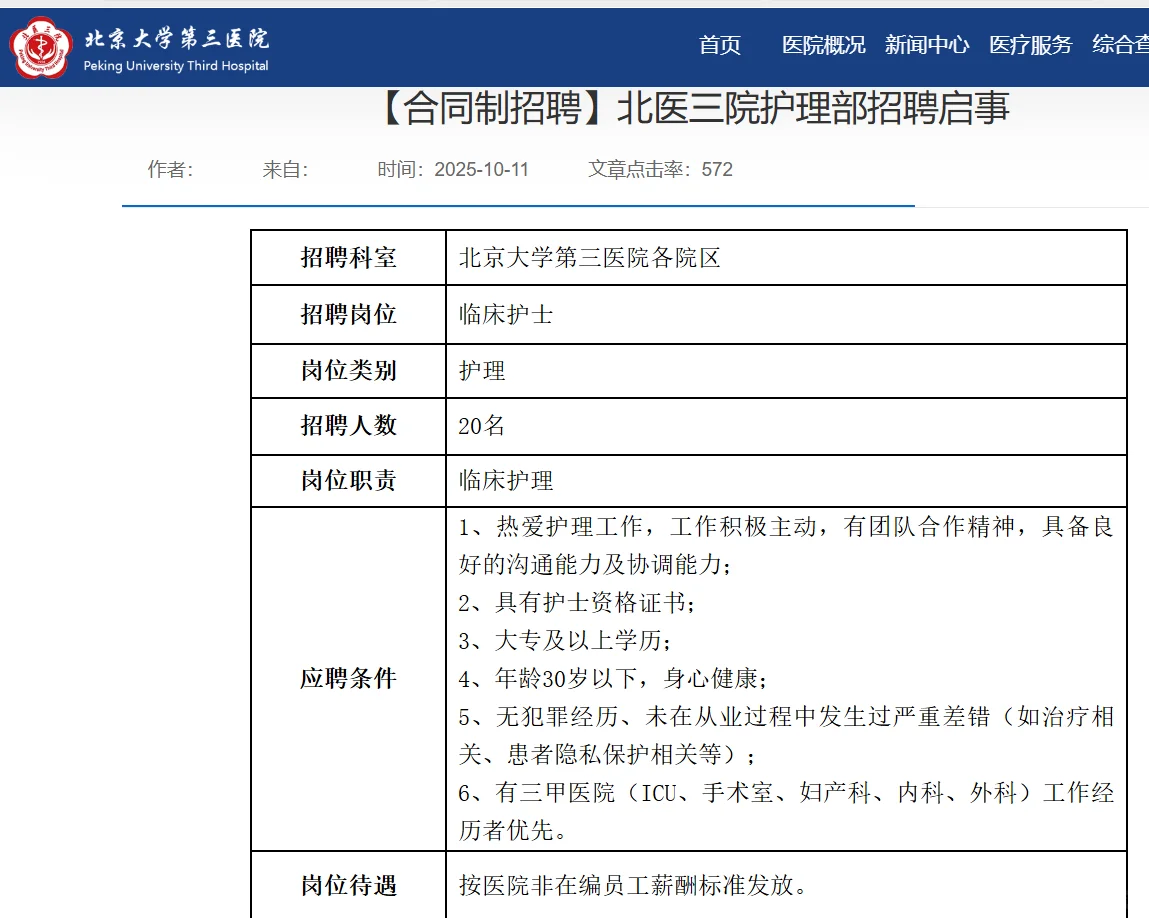Select the 招聘科室 header cell
This screenshot has width=1149, height=918.
pyautogui.click(x=348, y=258)
